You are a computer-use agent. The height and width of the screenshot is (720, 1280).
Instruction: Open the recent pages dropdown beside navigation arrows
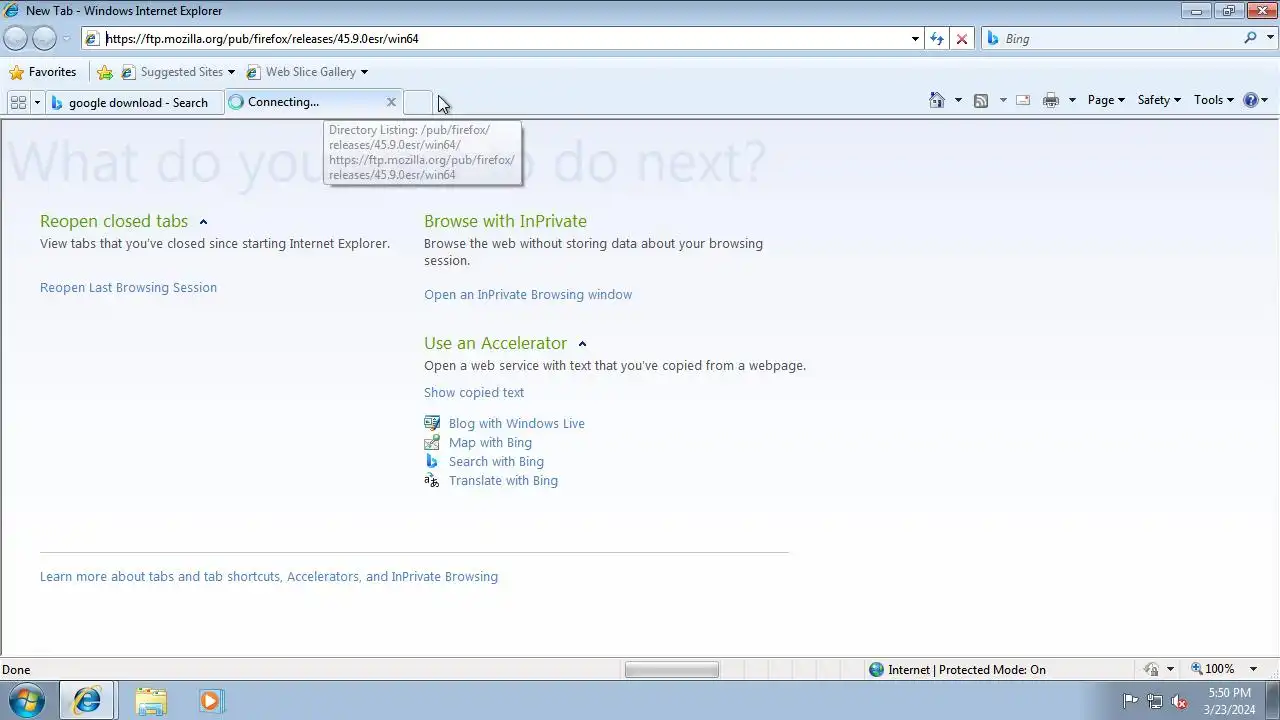pyautogui.click(x=67, y=39)
